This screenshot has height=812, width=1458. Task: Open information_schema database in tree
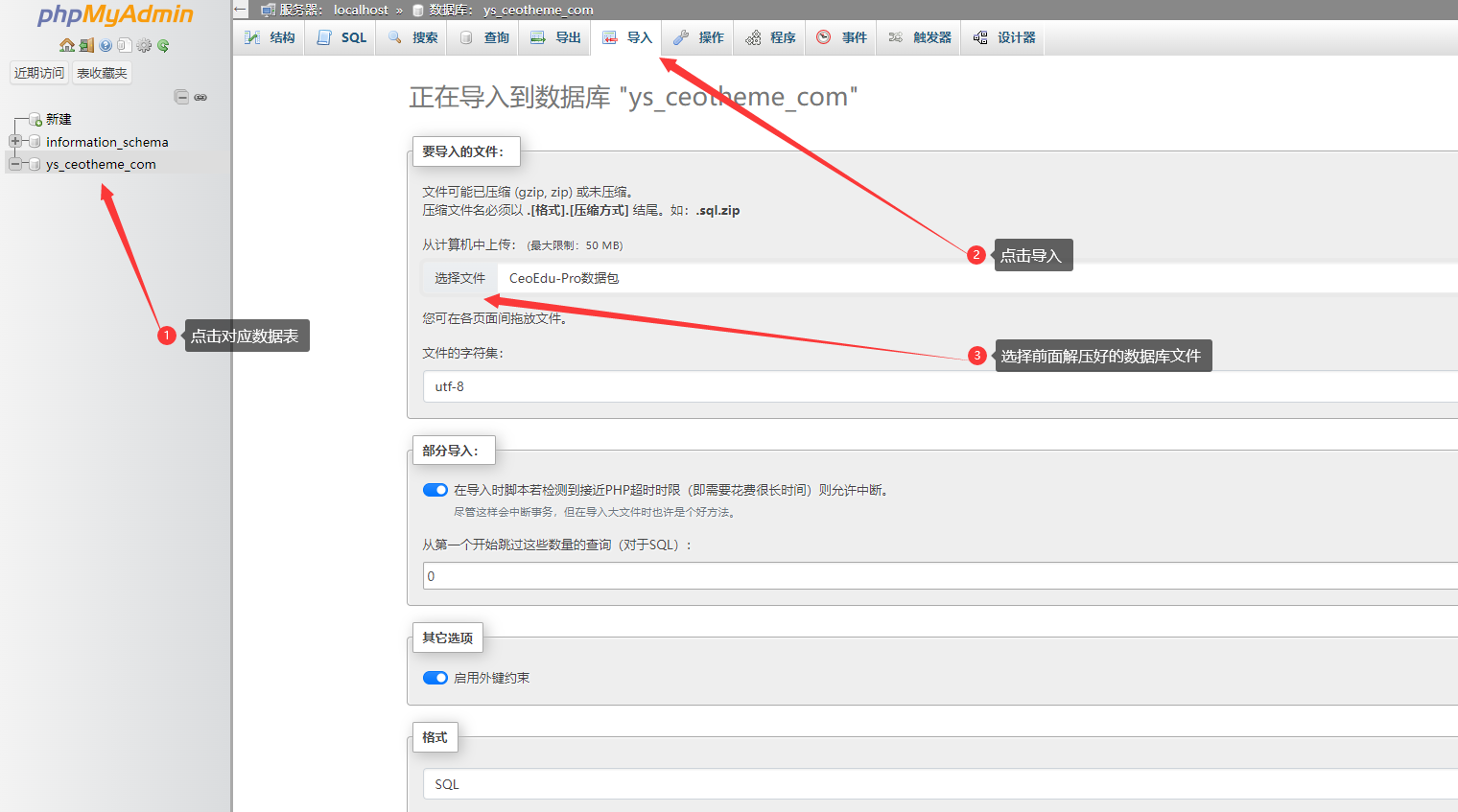[x=107, y=142]
